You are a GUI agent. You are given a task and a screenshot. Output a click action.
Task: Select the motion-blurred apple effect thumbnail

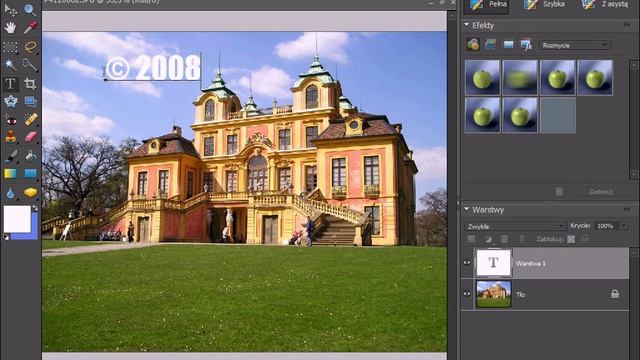(x=520, y=78)
